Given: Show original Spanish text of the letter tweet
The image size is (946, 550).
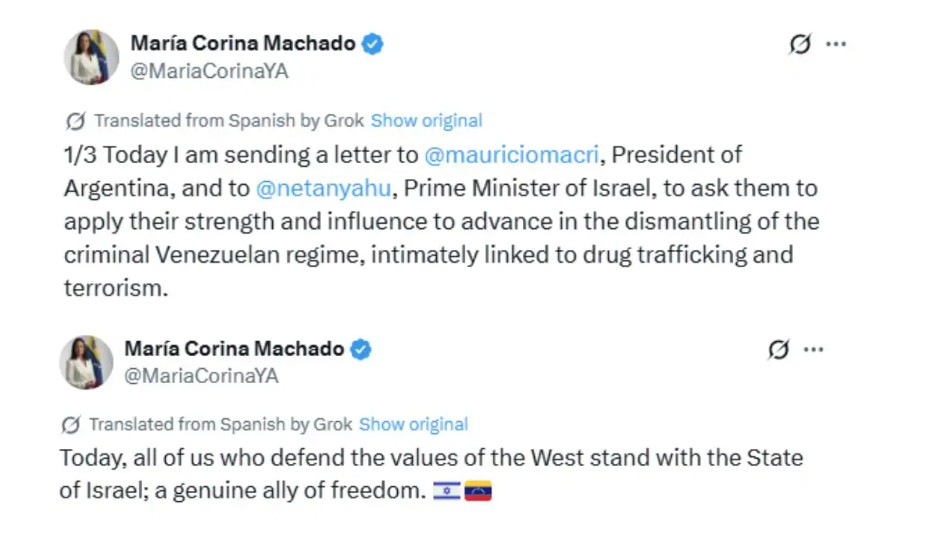Looking at the screenshot, I should pyautogui.click(x=426, y=121).
